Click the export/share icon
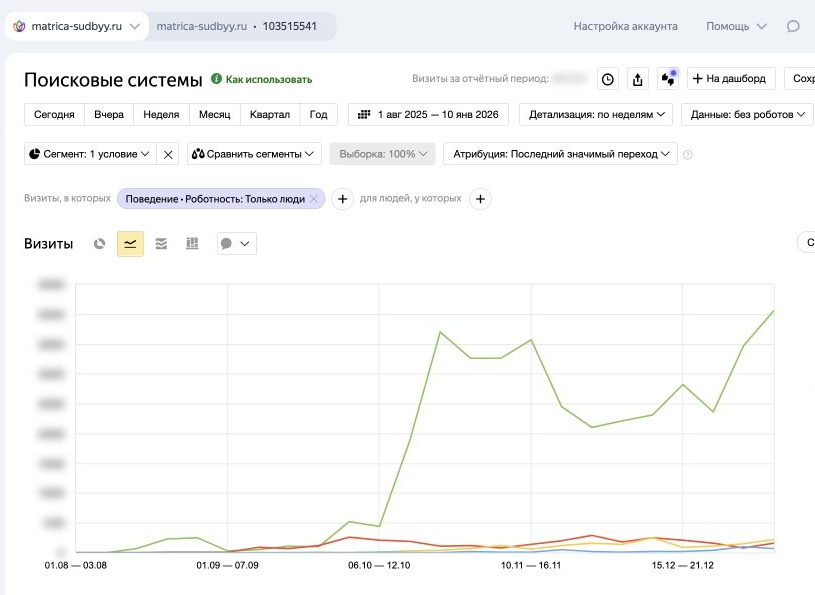The width and height of the screenshot is (815, 595). pos(639,79)
